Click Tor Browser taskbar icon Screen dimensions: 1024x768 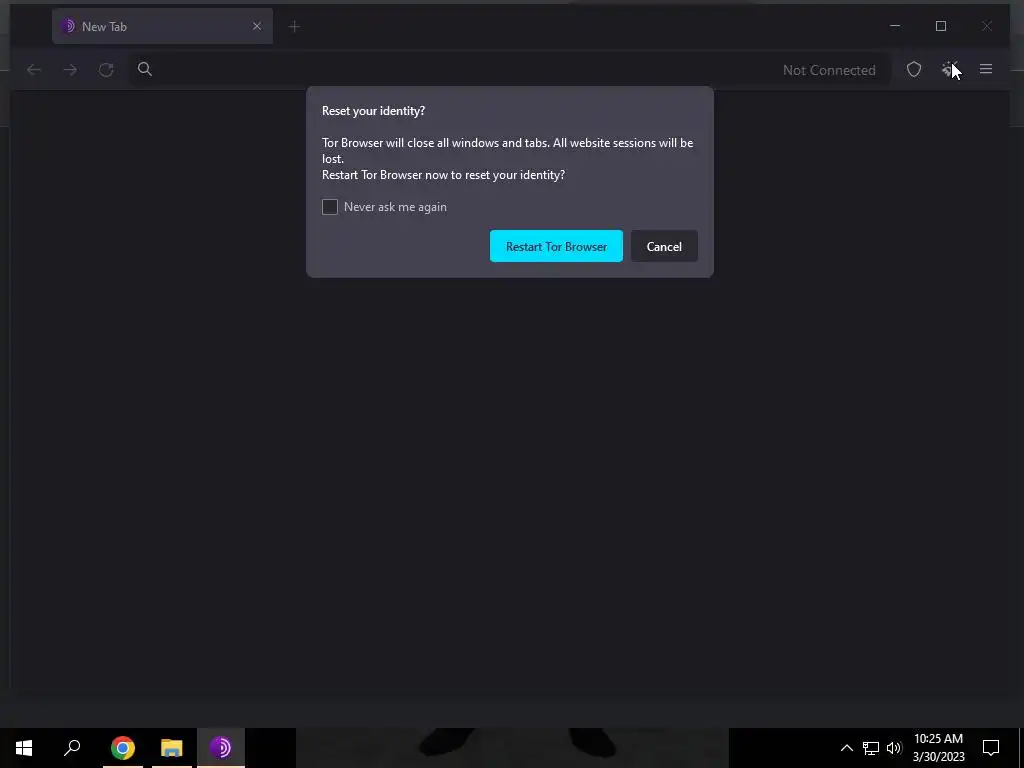point(221,748)
